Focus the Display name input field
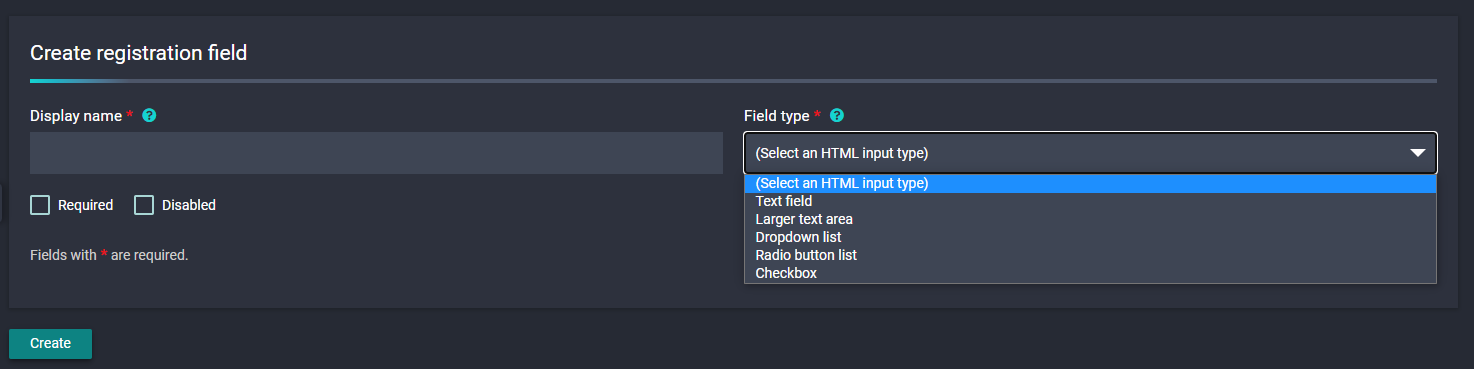This screenshot has height=369, width=1474. click(376, 153)
